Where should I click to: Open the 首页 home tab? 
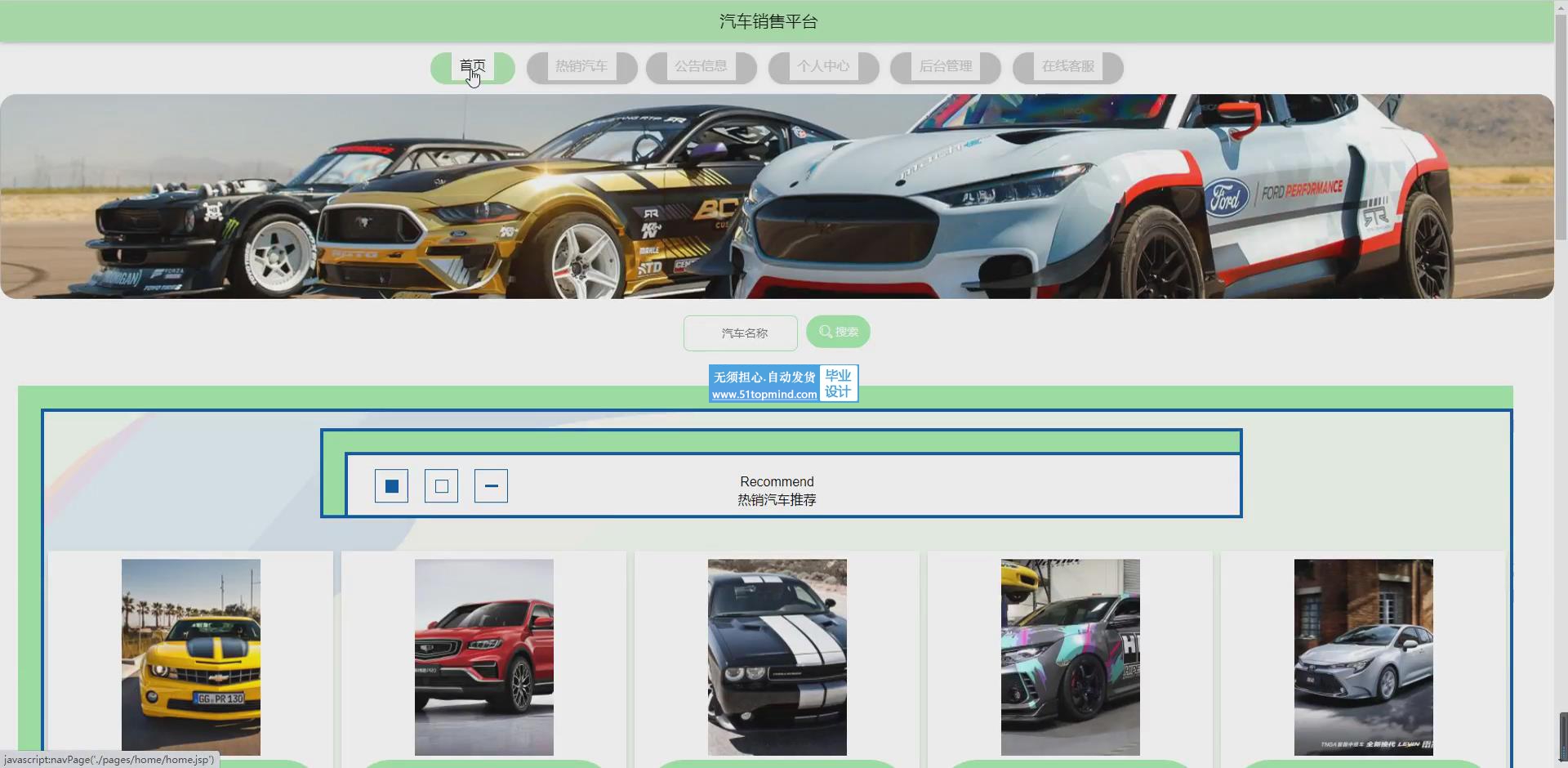tap(473, 67)
